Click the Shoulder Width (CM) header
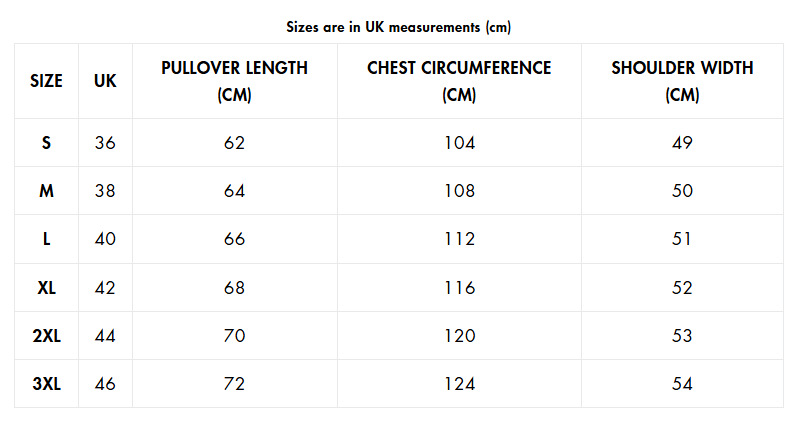Image resolution: width=795 pixels, height=432 pixels. click(682, 81)
